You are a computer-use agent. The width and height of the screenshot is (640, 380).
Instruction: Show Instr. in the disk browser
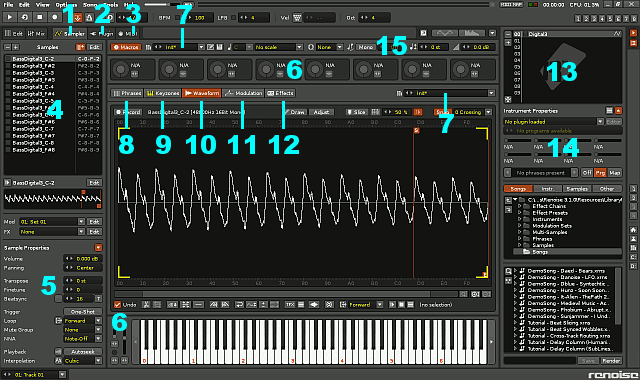pos(547,189)
